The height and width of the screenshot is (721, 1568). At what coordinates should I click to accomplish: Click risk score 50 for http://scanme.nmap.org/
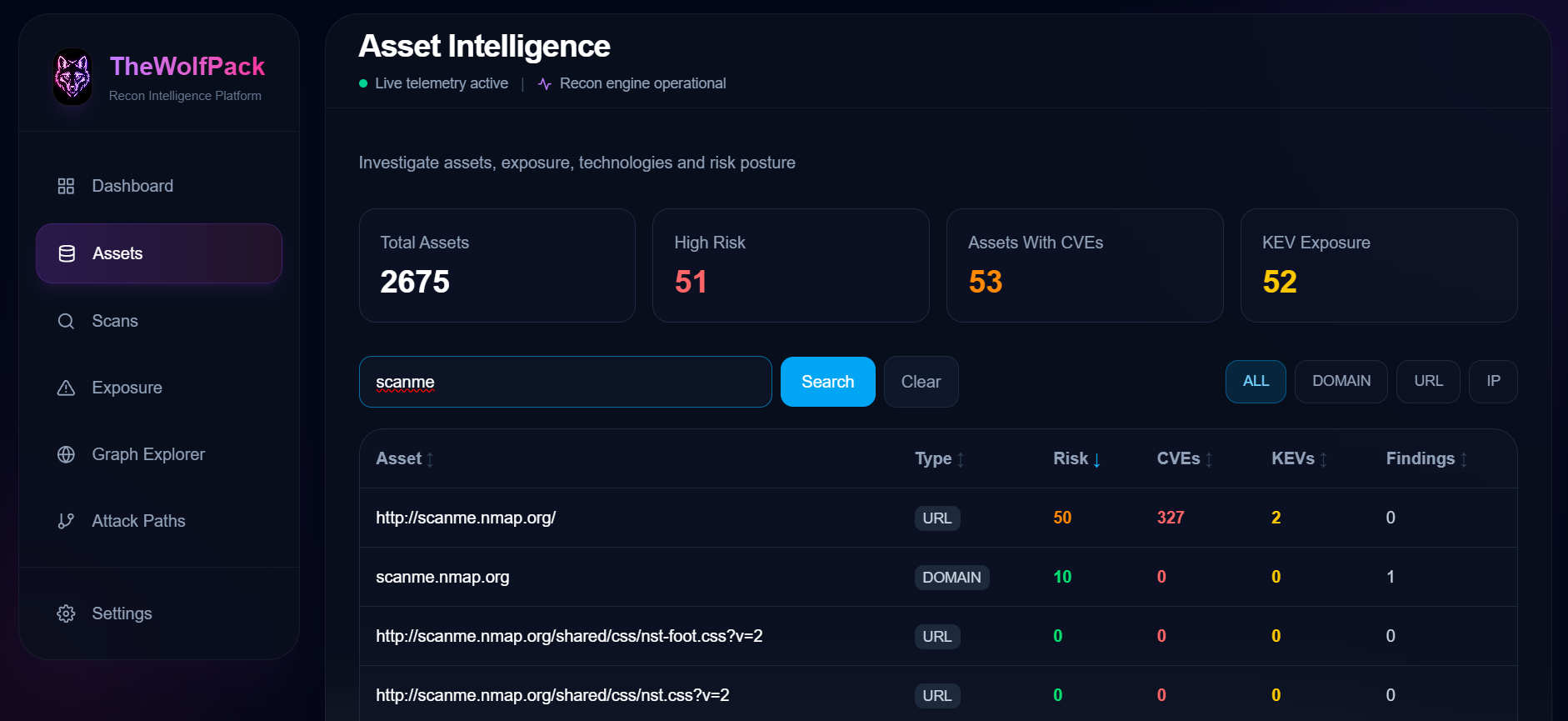(x=1062, y=518)
